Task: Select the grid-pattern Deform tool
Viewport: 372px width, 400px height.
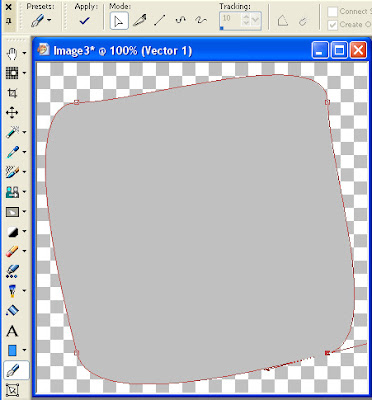Action: pyautogui.click(x=12, y=73)
